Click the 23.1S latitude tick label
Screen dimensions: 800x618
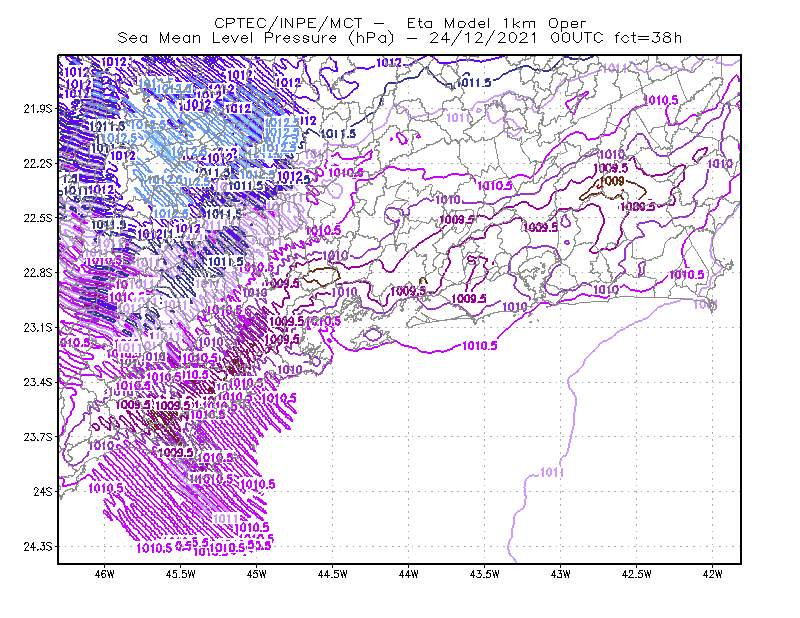38,328
